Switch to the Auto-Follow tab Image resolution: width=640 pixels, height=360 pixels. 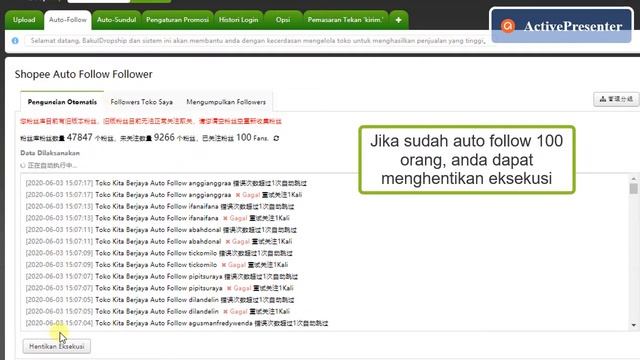(68, 20)
